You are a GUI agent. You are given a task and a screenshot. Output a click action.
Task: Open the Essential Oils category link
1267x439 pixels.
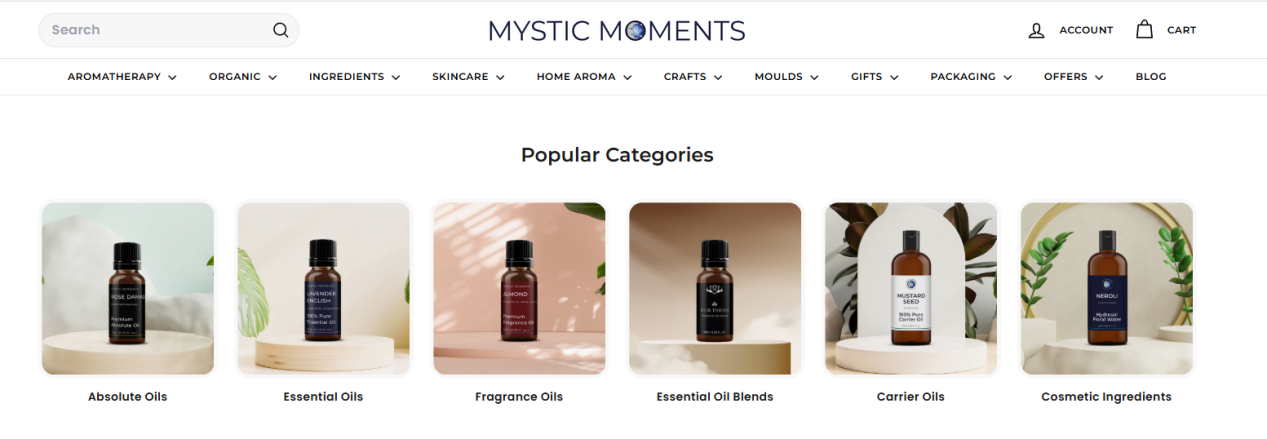(x=323, y=397)
